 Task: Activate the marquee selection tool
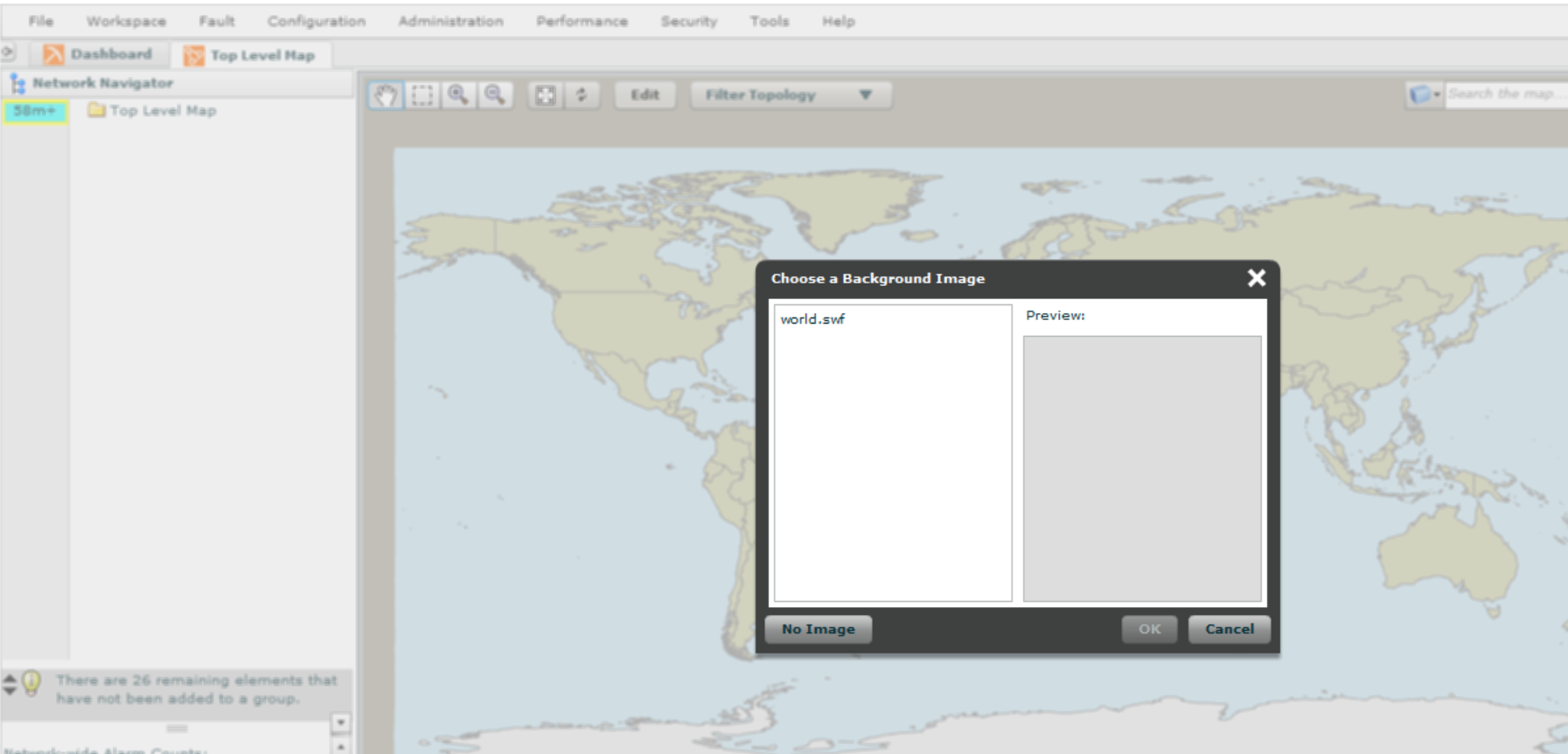pos(422,94)
